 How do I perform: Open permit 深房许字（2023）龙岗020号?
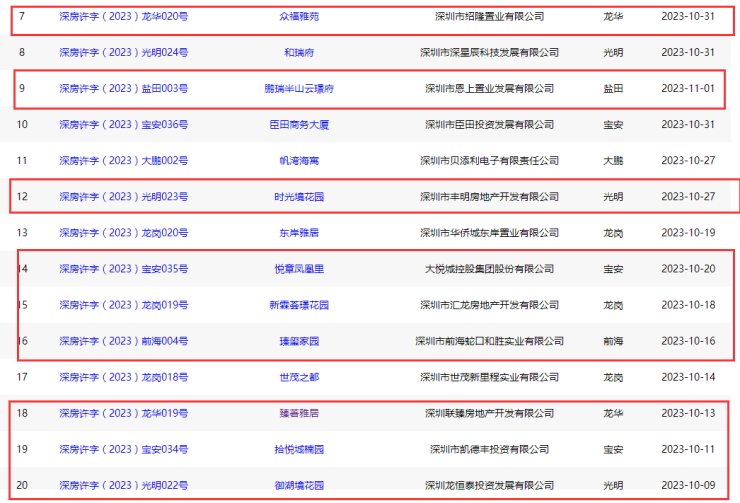(124, 233)
